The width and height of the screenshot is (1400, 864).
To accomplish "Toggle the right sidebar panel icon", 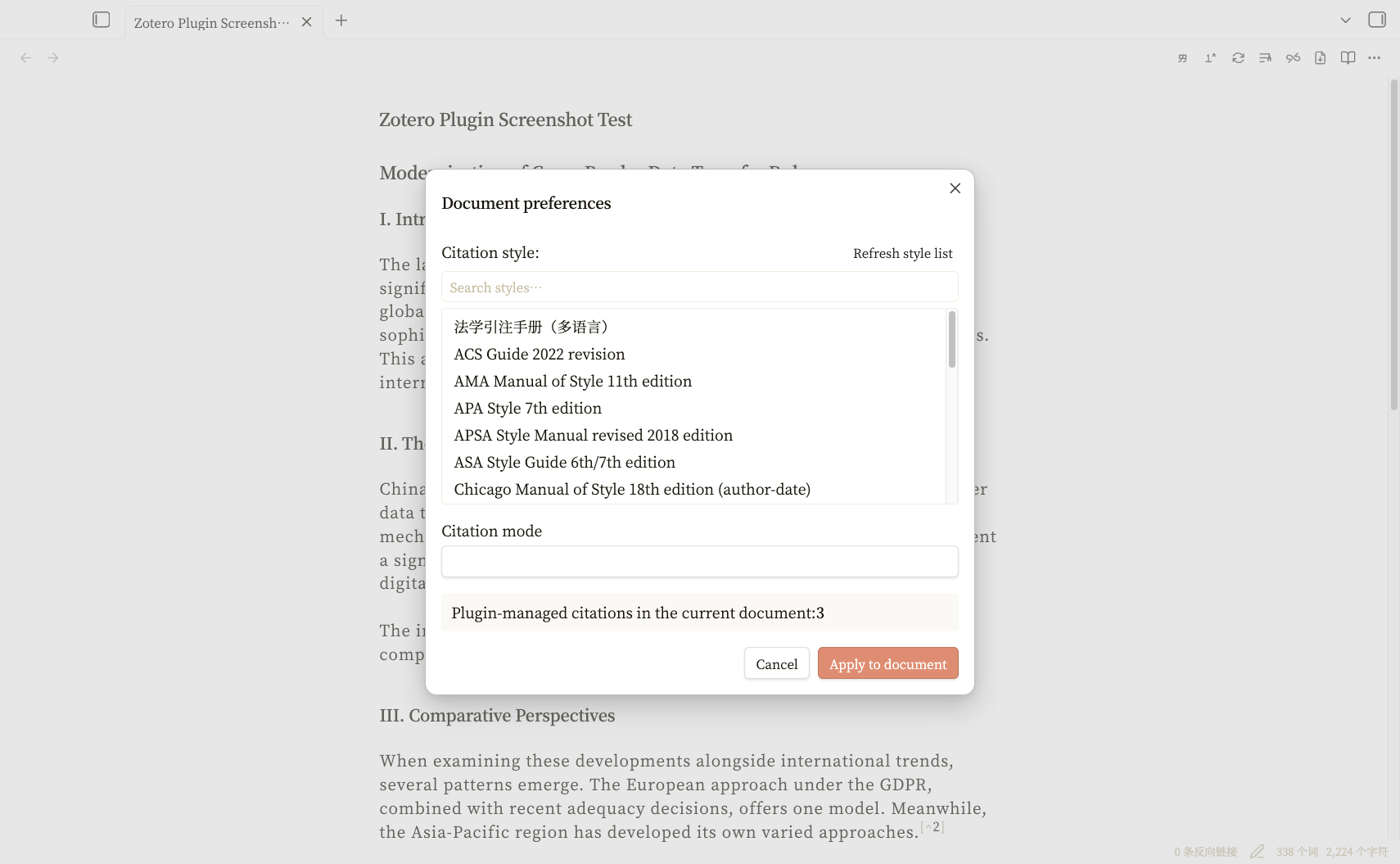I will coord(1377,20).
